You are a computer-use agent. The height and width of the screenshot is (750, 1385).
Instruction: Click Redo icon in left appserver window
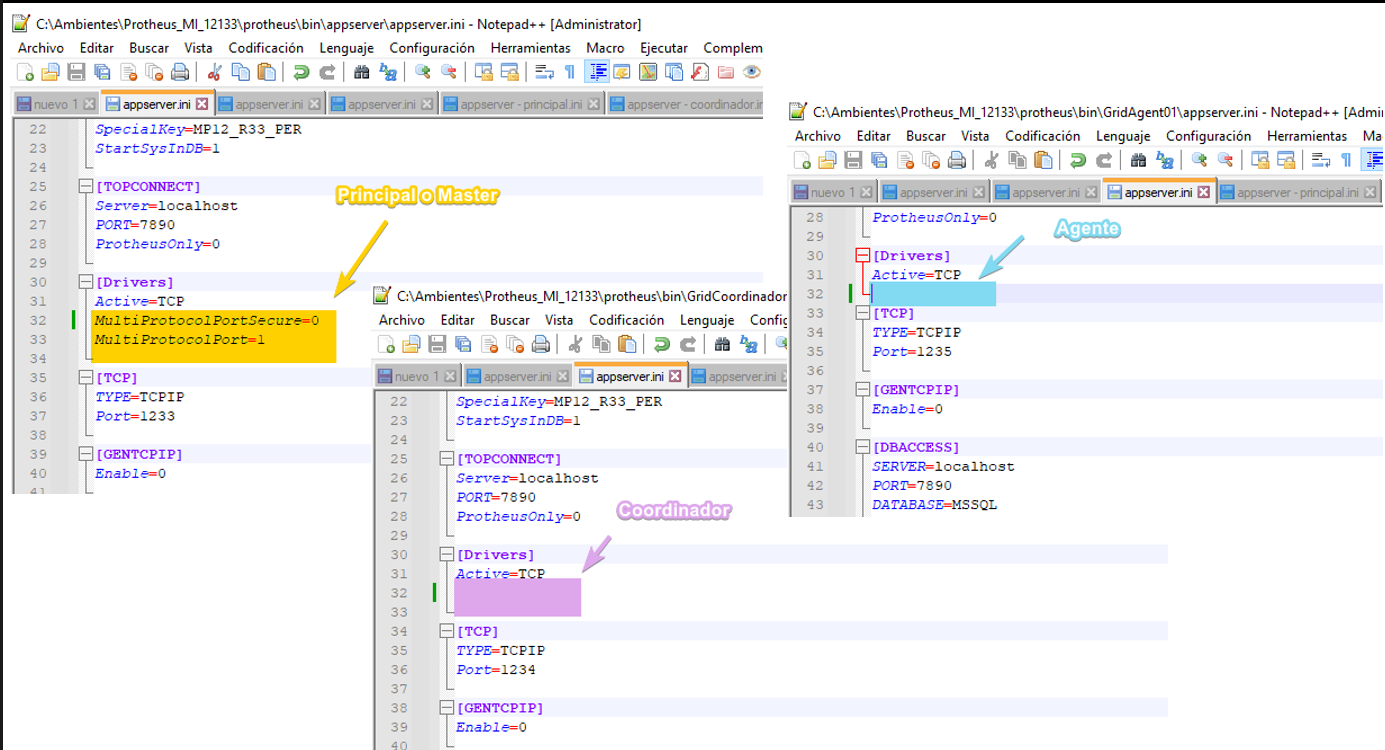coord(326,72)
